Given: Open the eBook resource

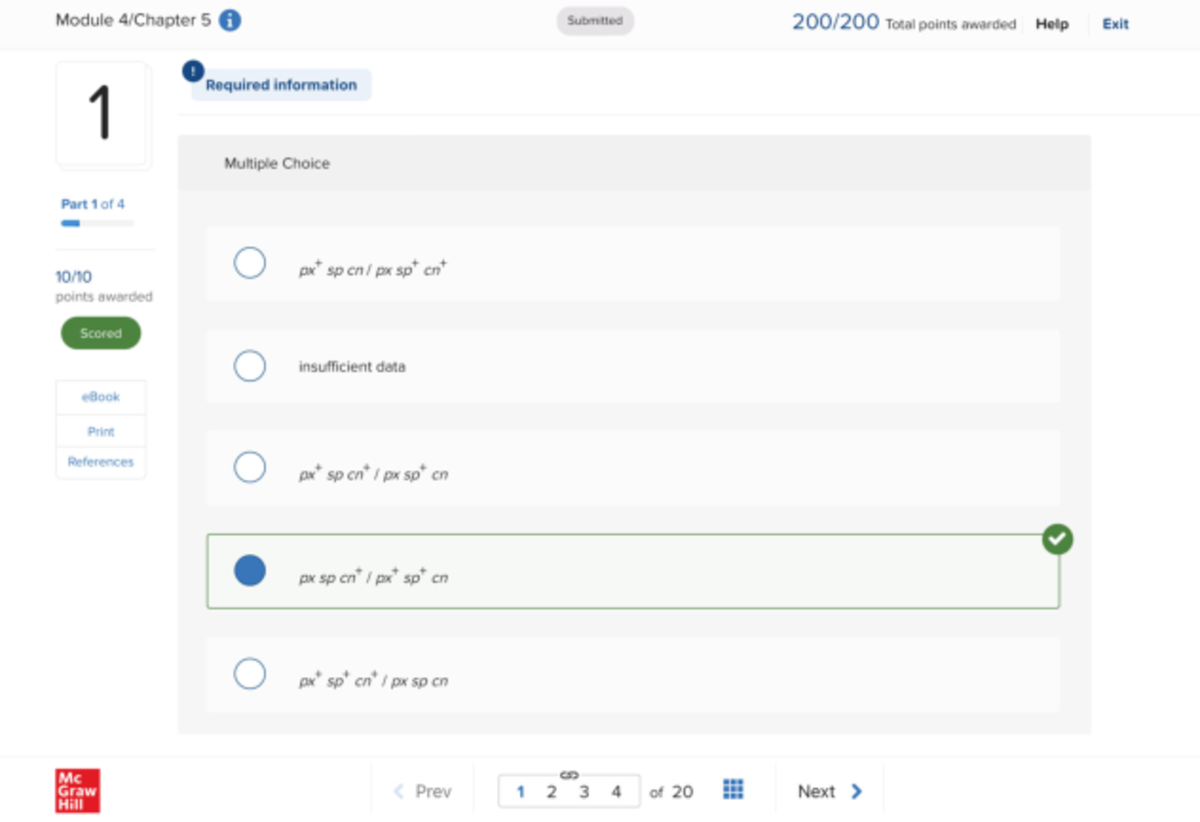Looking at the screenshot, I should pyautogui.click(x=100, y=396).
